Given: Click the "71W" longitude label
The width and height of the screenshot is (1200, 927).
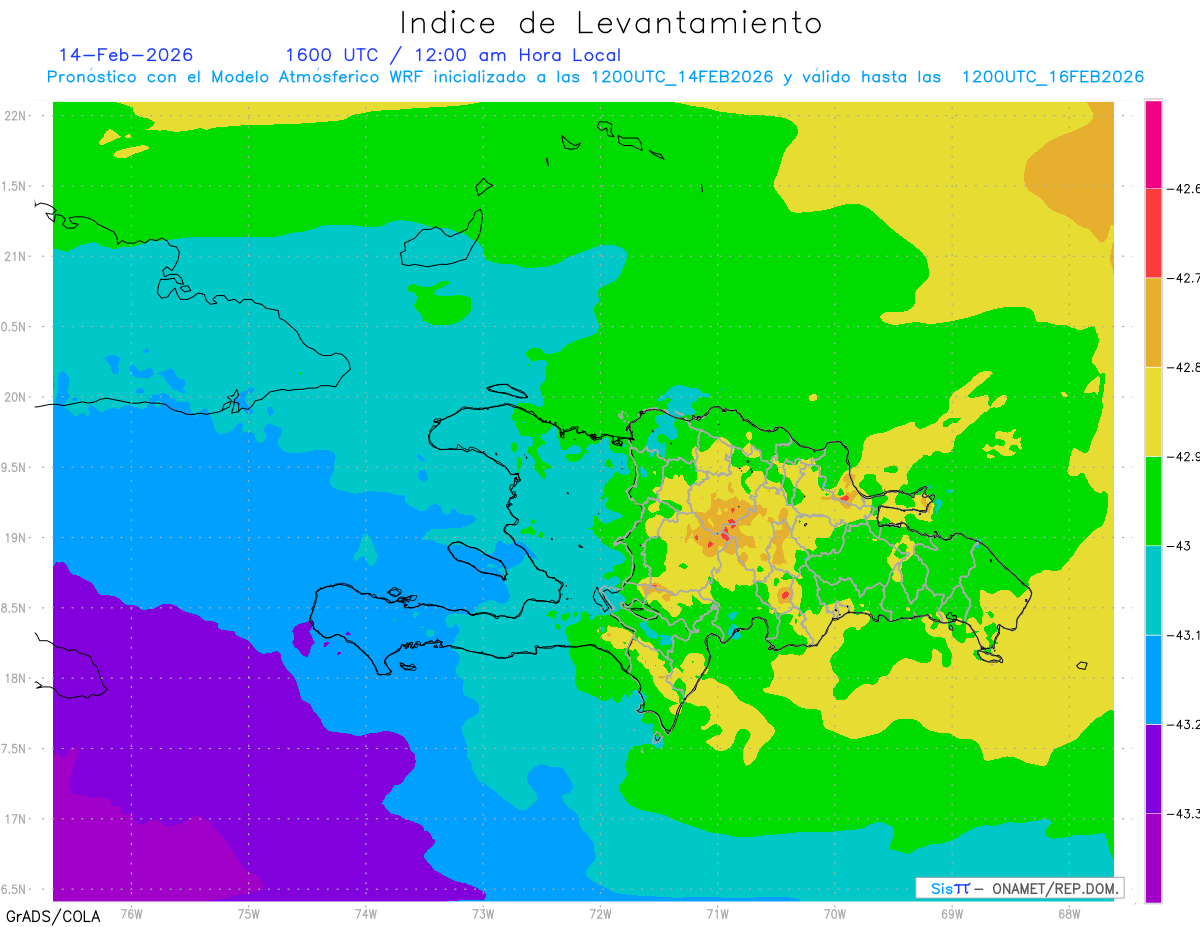Looking at the screenshot, I should pos(717,913).
